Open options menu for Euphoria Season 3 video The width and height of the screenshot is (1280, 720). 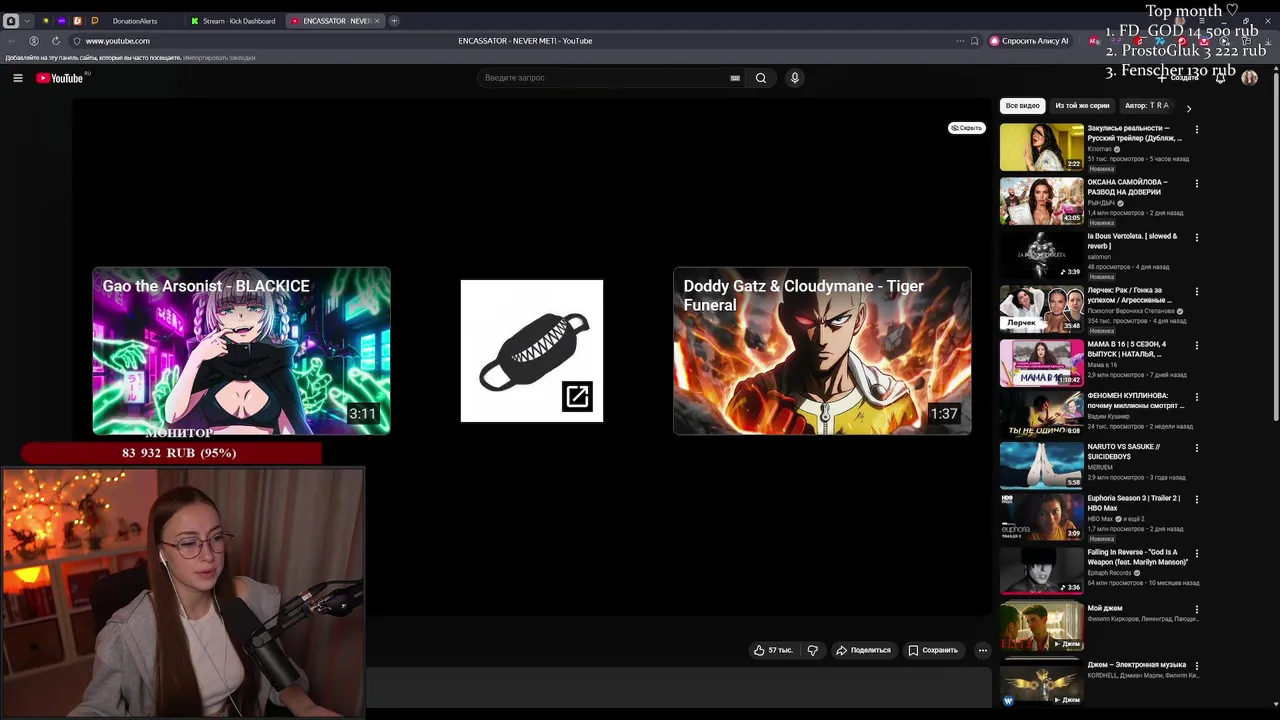pos(1196,499)
